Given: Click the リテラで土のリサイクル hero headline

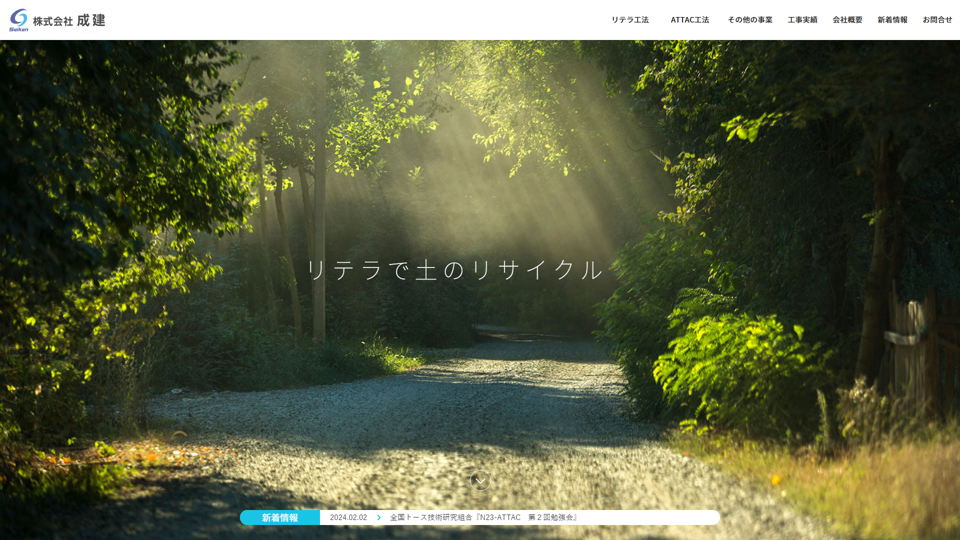Looking at the screenshot, I should 455,270.
